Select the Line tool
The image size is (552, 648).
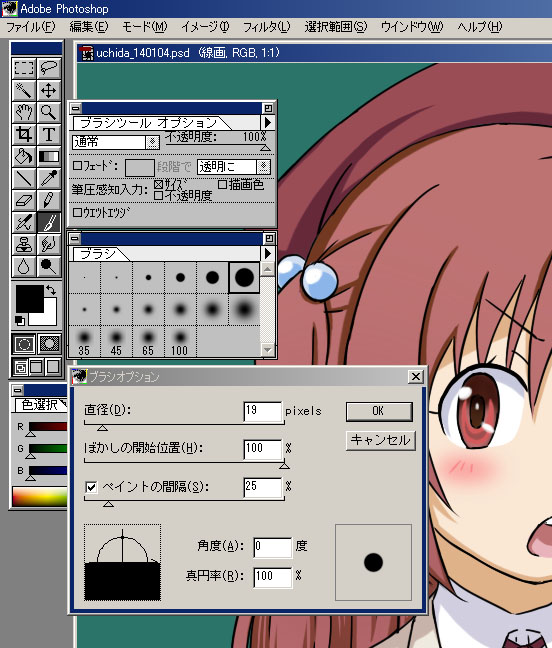tap(24, 178)
